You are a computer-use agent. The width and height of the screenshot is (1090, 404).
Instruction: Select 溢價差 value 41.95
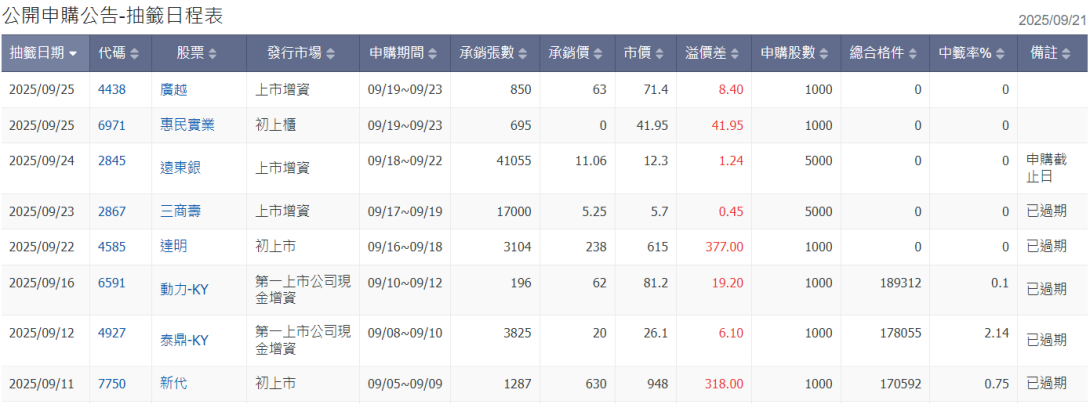[728, 125]
